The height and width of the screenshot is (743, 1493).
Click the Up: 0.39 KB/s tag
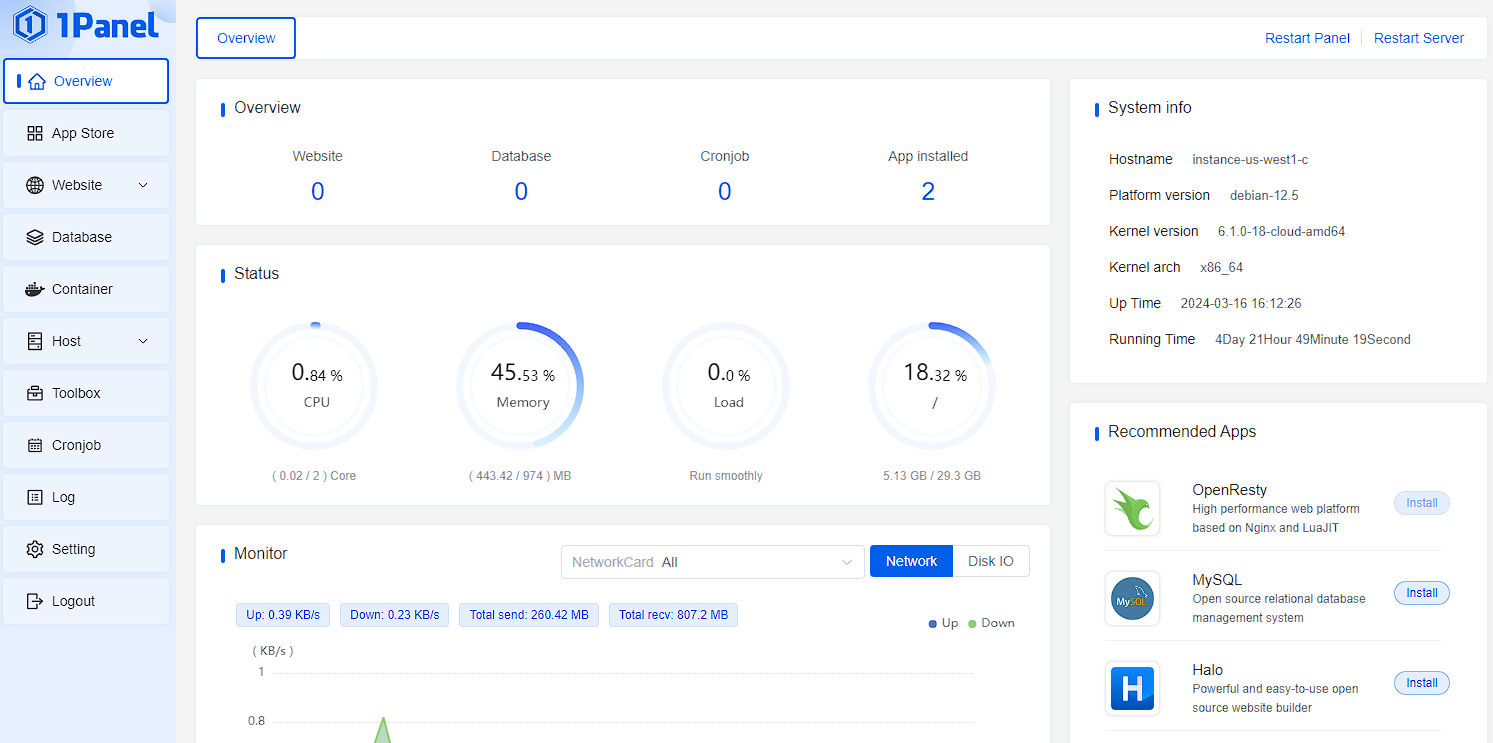(x=283, y=615)
